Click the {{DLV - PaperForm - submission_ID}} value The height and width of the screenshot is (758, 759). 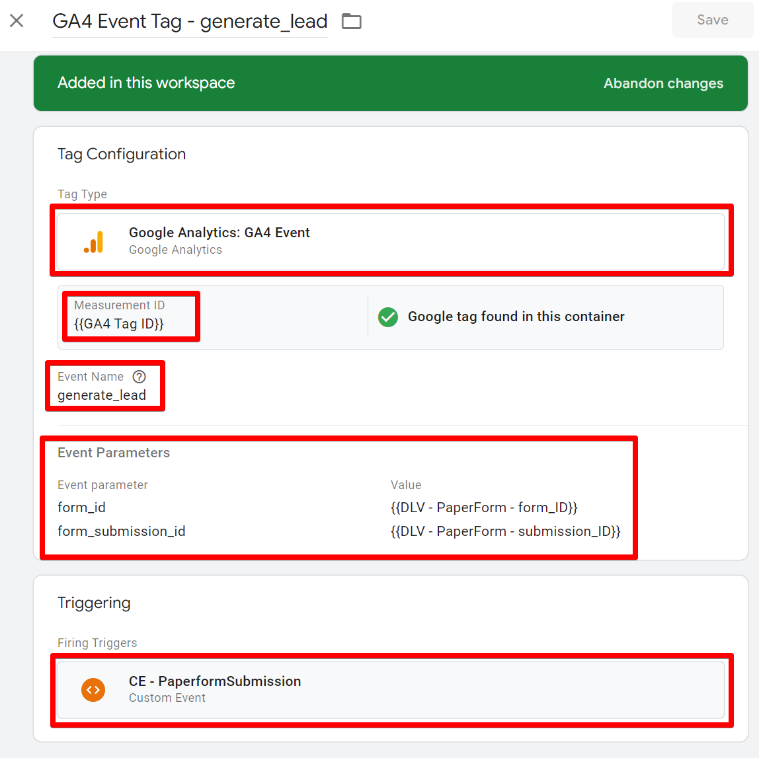tap(505, 531)
